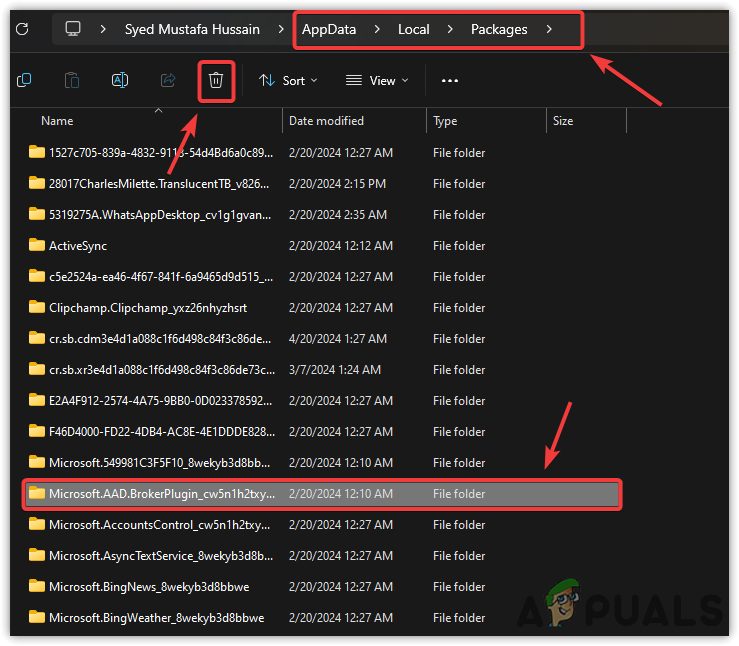Click the Microsoft.549981C3F5F10 folder icon
The height and width of the screenshot is (646, 739).
click(37, 462)
